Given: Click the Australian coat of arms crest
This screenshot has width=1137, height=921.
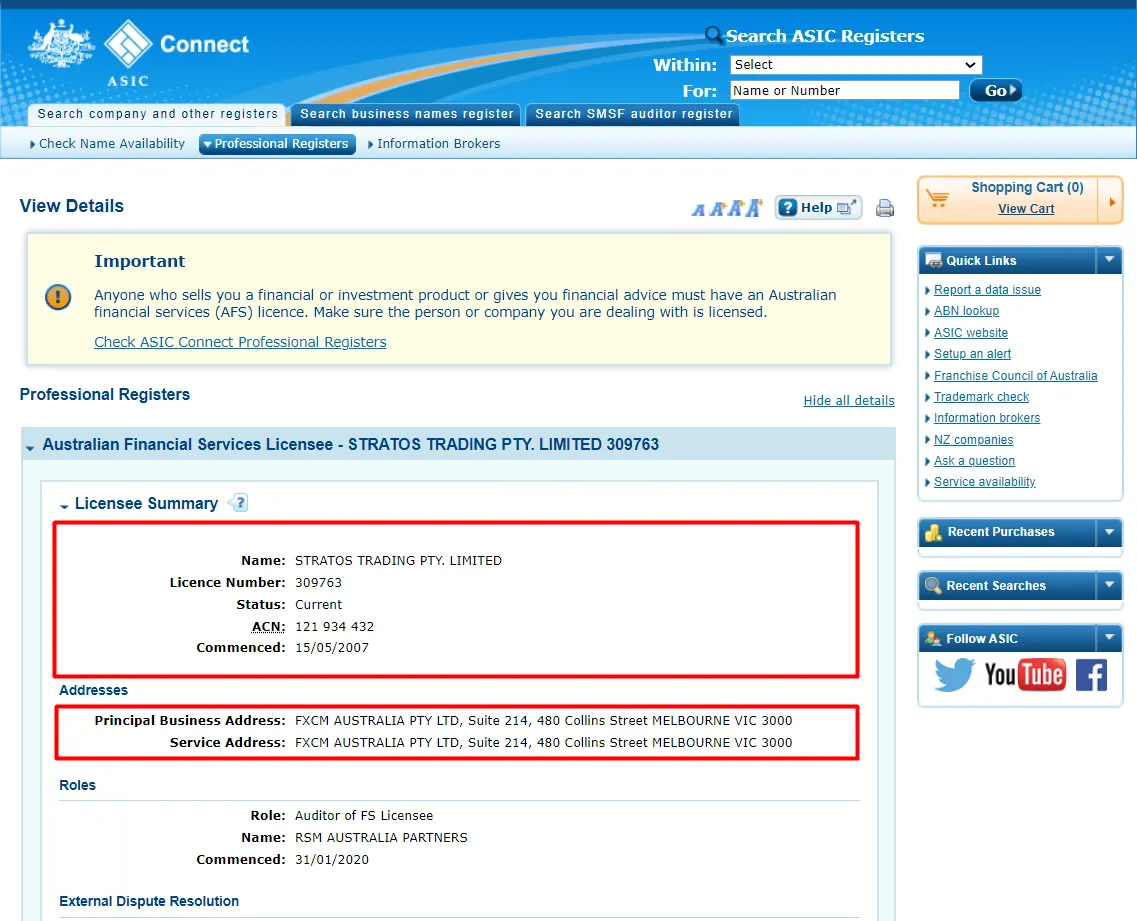Looking at the screenshot, I should [61, 44].
